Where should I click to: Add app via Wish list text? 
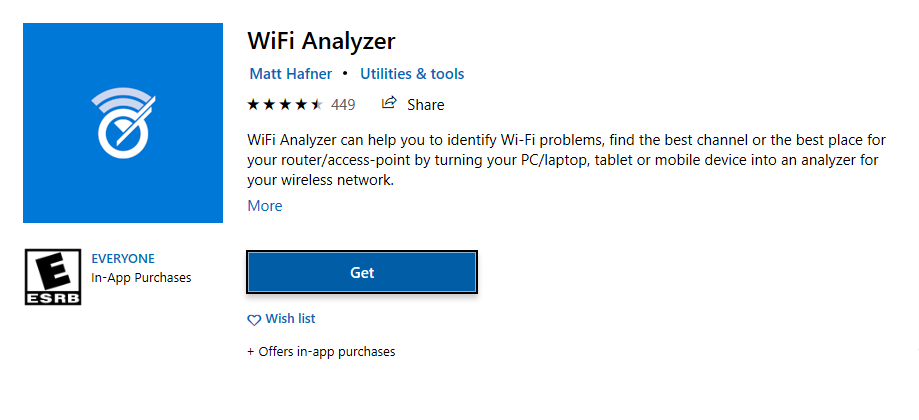(x=290, y=319)
